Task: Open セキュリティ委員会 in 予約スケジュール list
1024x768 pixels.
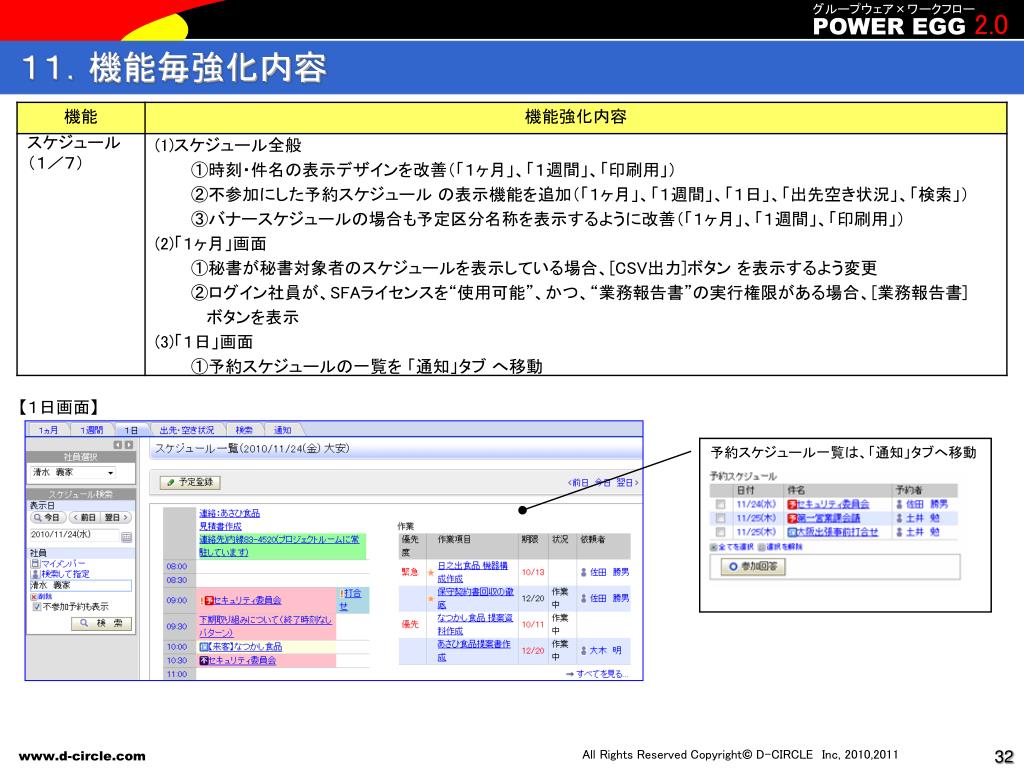Action: pyautogui.click(x=833, y=504)
